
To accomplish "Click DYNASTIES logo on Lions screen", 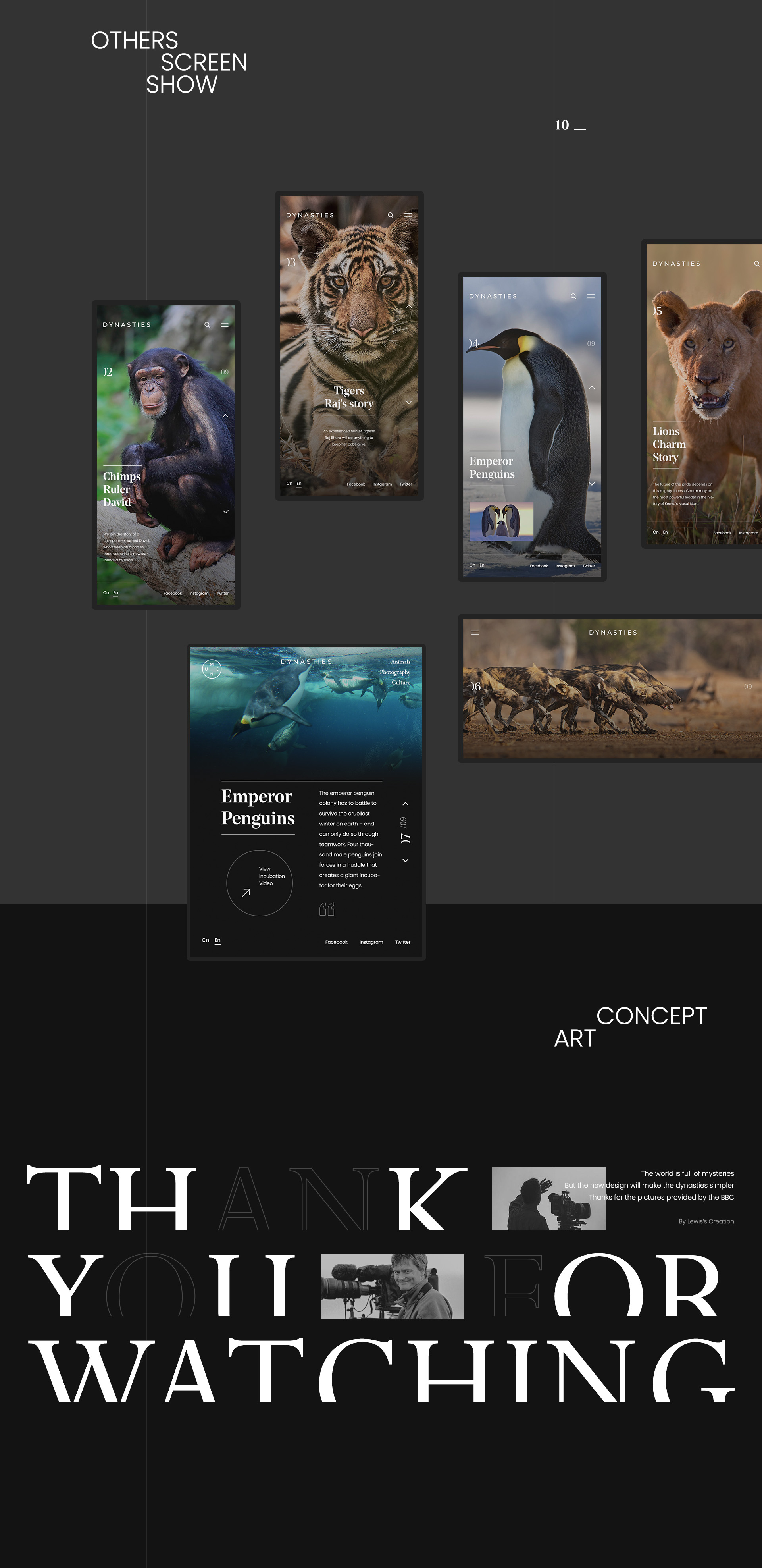I will (x=676, y=264).
